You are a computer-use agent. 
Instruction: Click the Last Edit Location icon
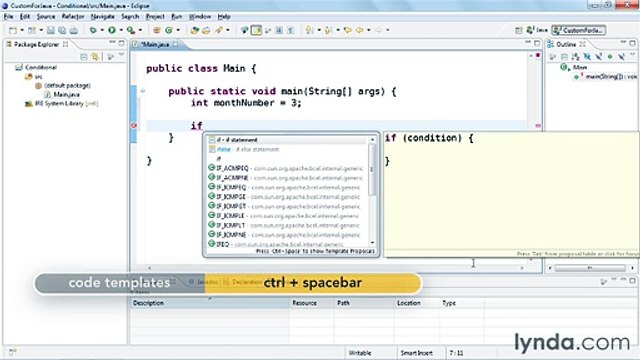[x=347, y=30]
